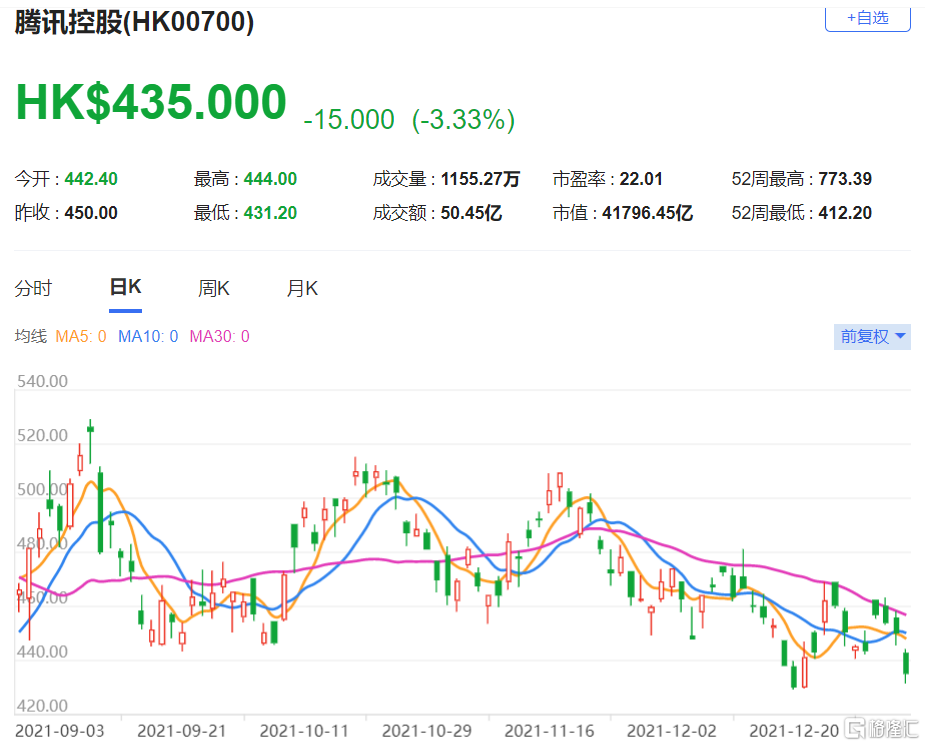Click the 540.00 price axis label
This screenshot has width=925, height=746.
43,382
